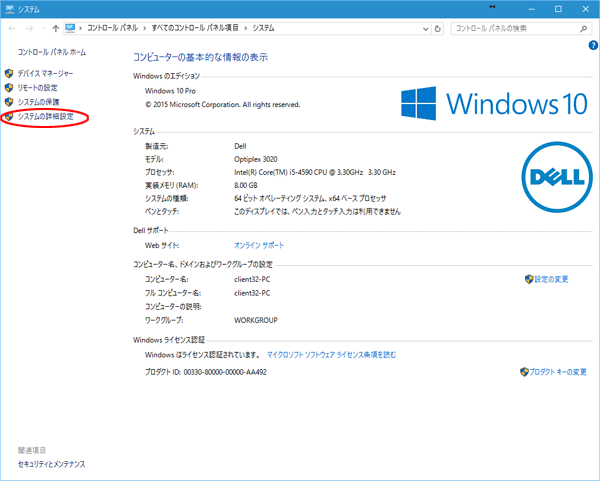Click システム breadcrumb in address bar
Viewport: 600px width, 481px height.
(263, 28)
